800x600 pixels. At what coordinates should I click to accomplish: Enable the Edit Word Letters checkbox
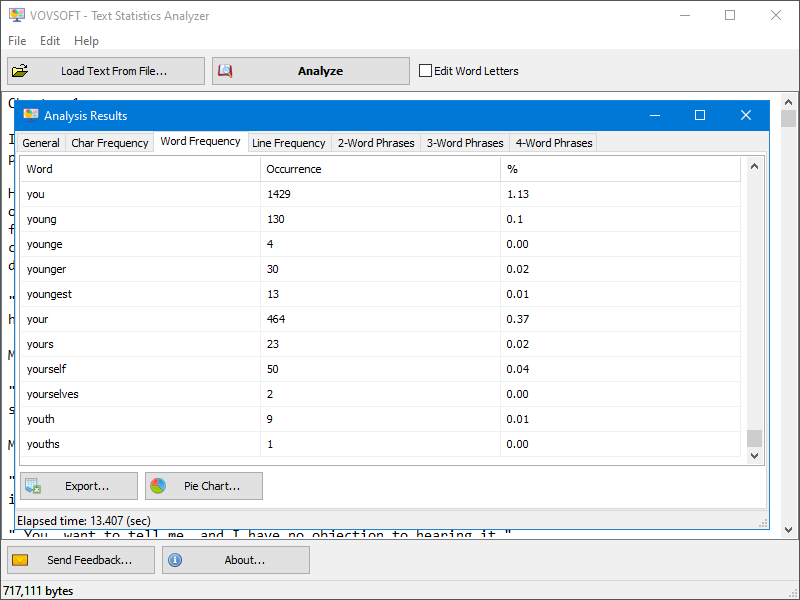click(x=425, y=70)
